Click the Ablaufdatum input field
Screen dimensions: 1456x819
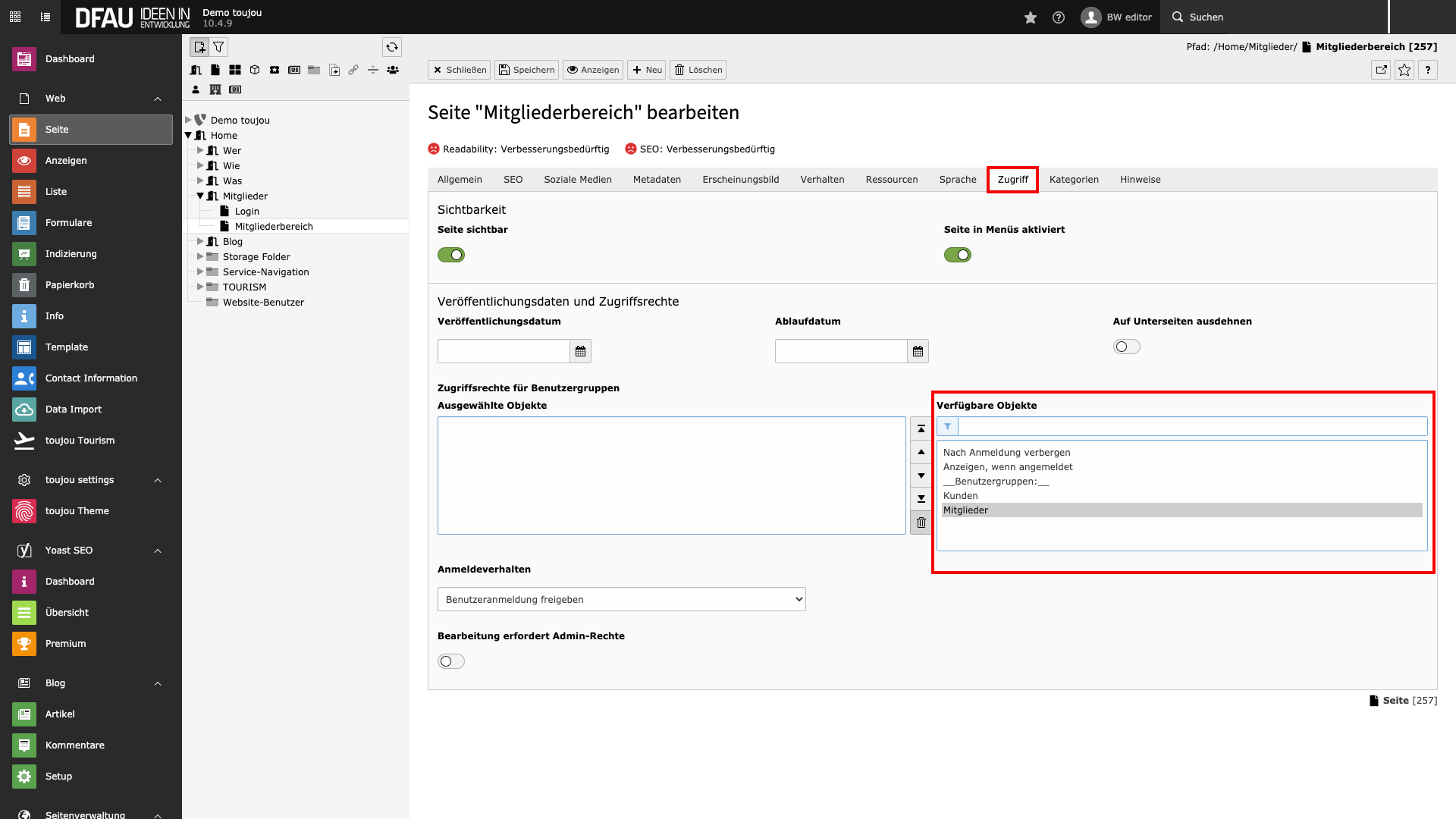point(840,351)
